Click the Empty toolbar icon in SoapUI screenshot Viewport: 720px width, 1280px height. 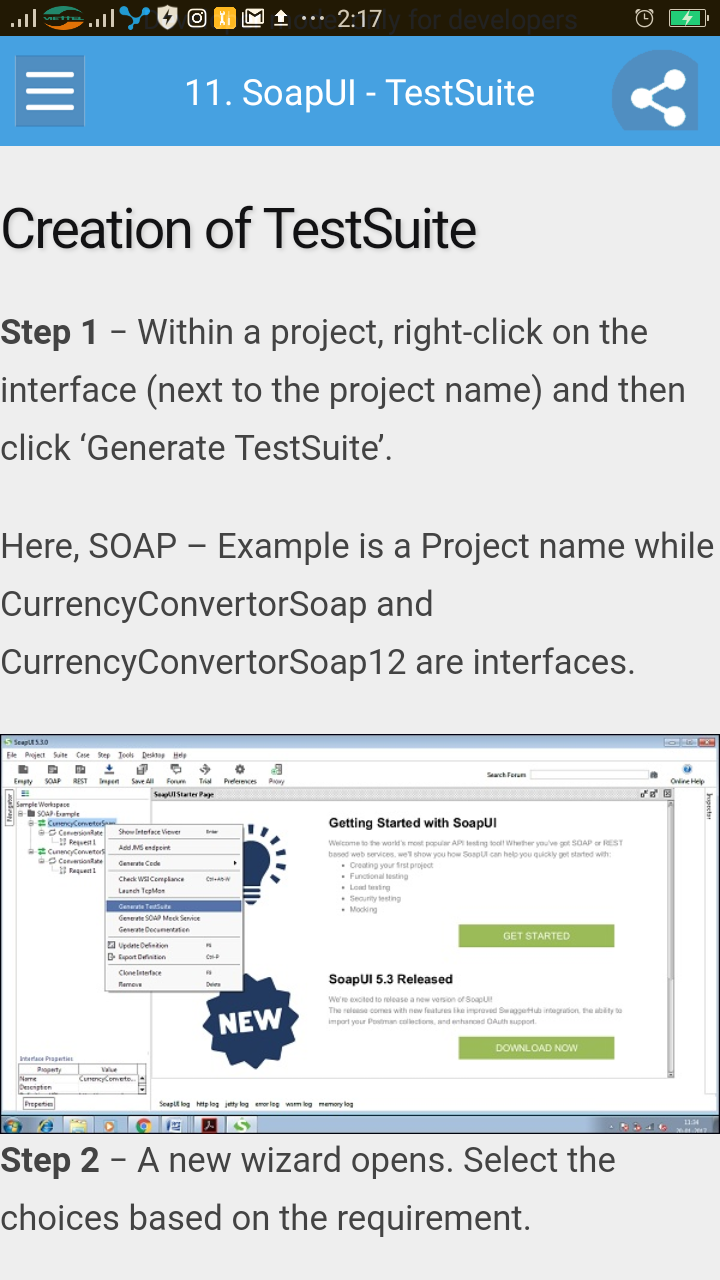tap(23, 774)
